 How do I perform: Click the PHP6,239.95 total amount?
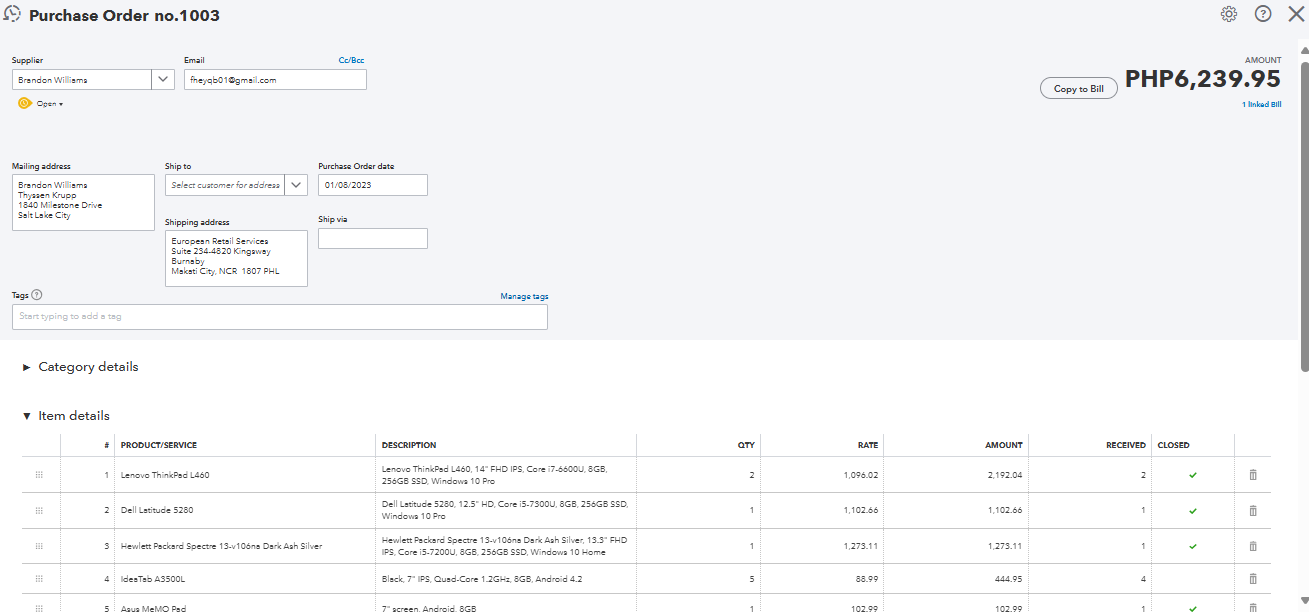click(1203, 79)
